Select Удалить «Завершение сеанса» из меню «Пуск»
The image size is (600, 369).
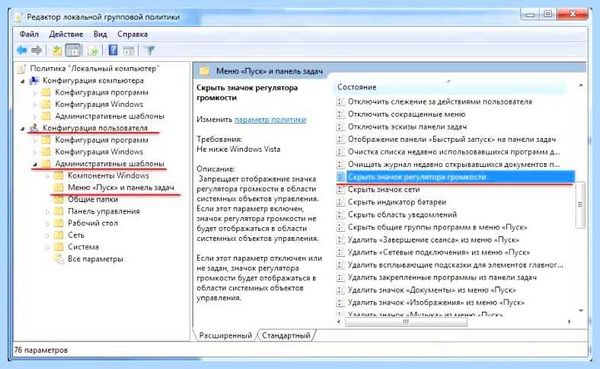[434, 240]
